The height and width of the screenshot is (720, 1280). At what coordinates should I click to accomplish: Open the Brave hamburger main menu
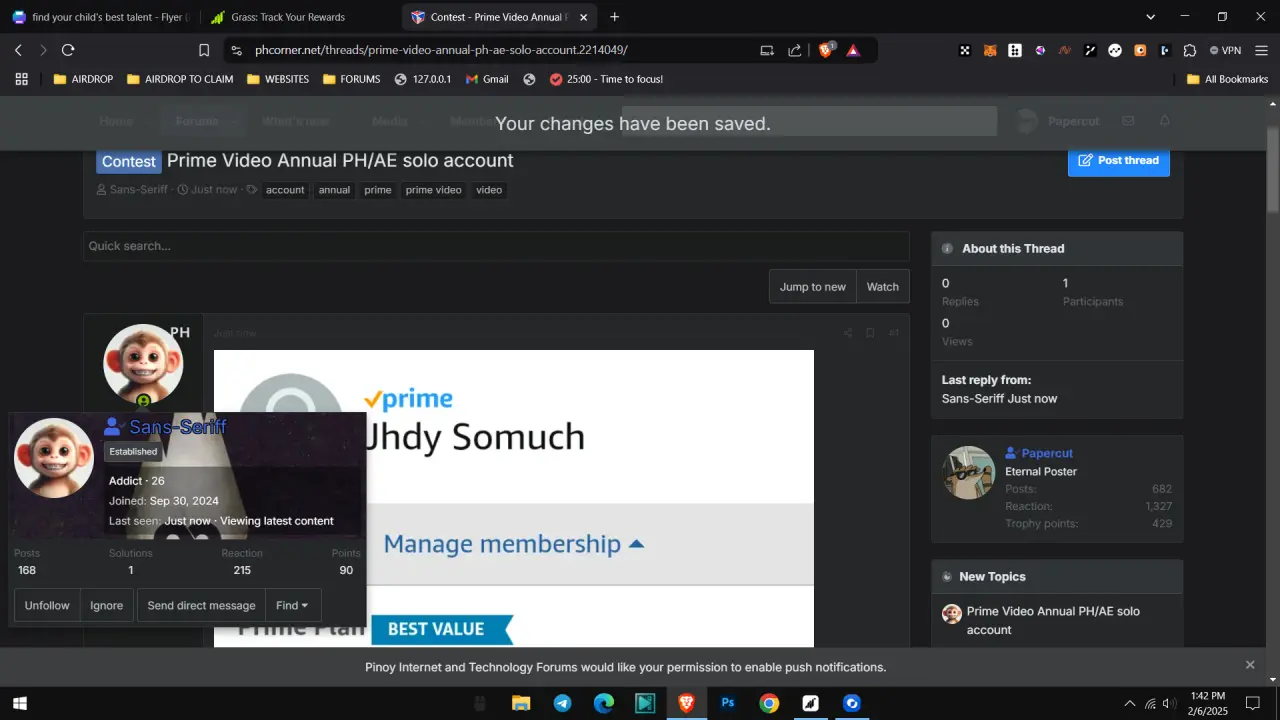point(1261,50)
